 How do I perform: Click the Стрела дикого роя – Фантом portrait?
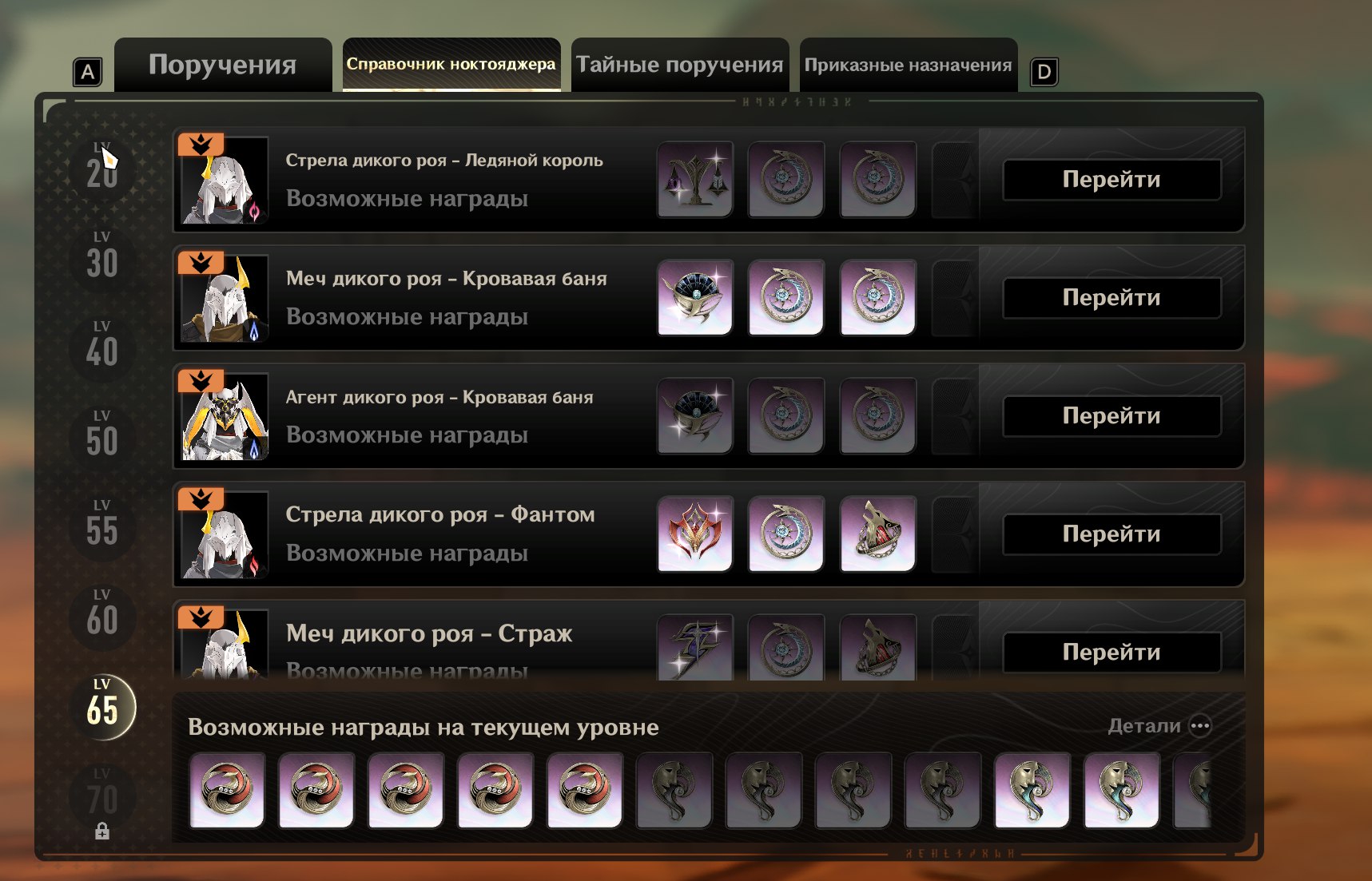(224, 534)
